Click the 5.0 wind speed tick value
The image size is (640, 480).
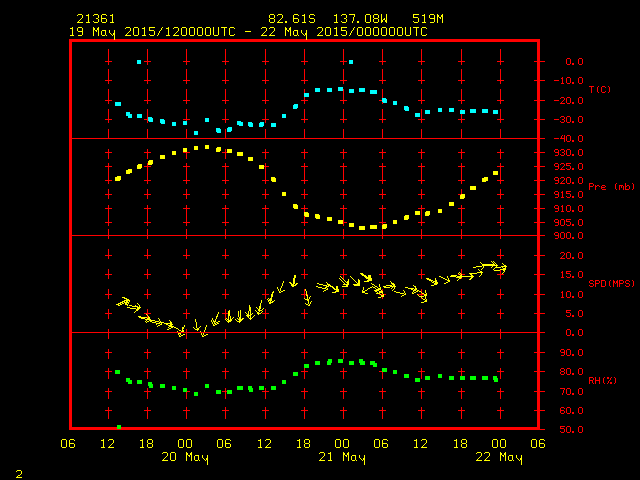click(574, 314)
